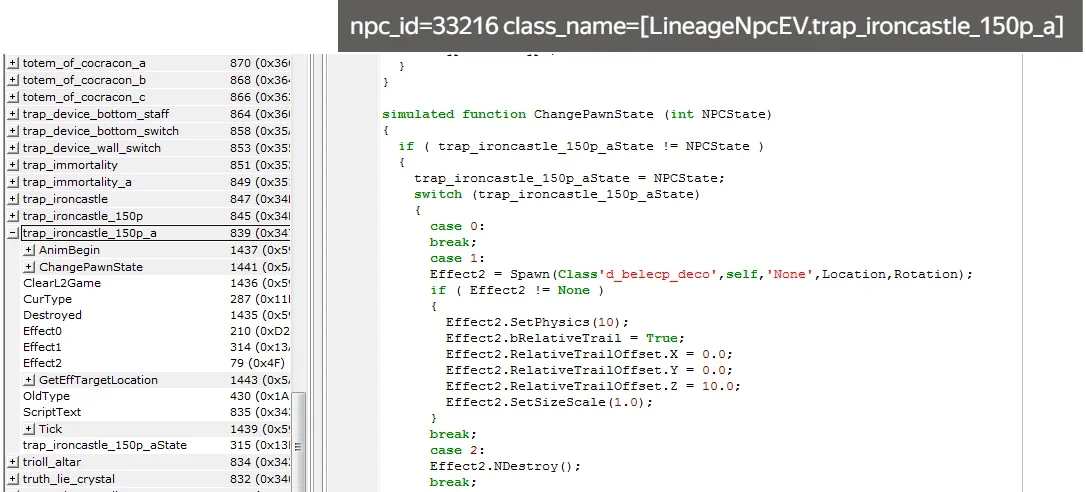Collapse the trap_ironcastle_150p_a node

point(13,233)
